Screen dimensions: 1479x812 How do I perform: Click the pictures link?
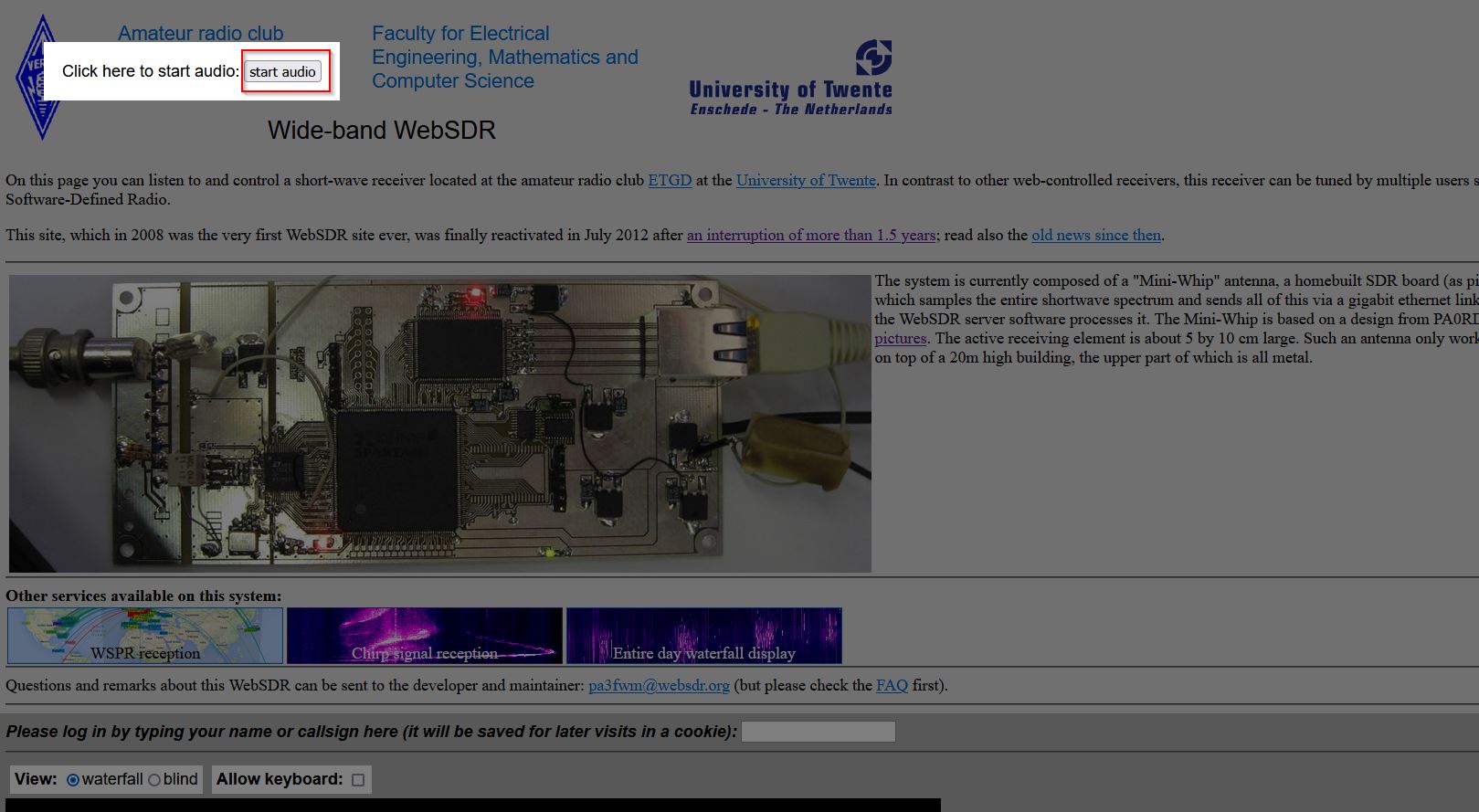(x=900, y=338)
